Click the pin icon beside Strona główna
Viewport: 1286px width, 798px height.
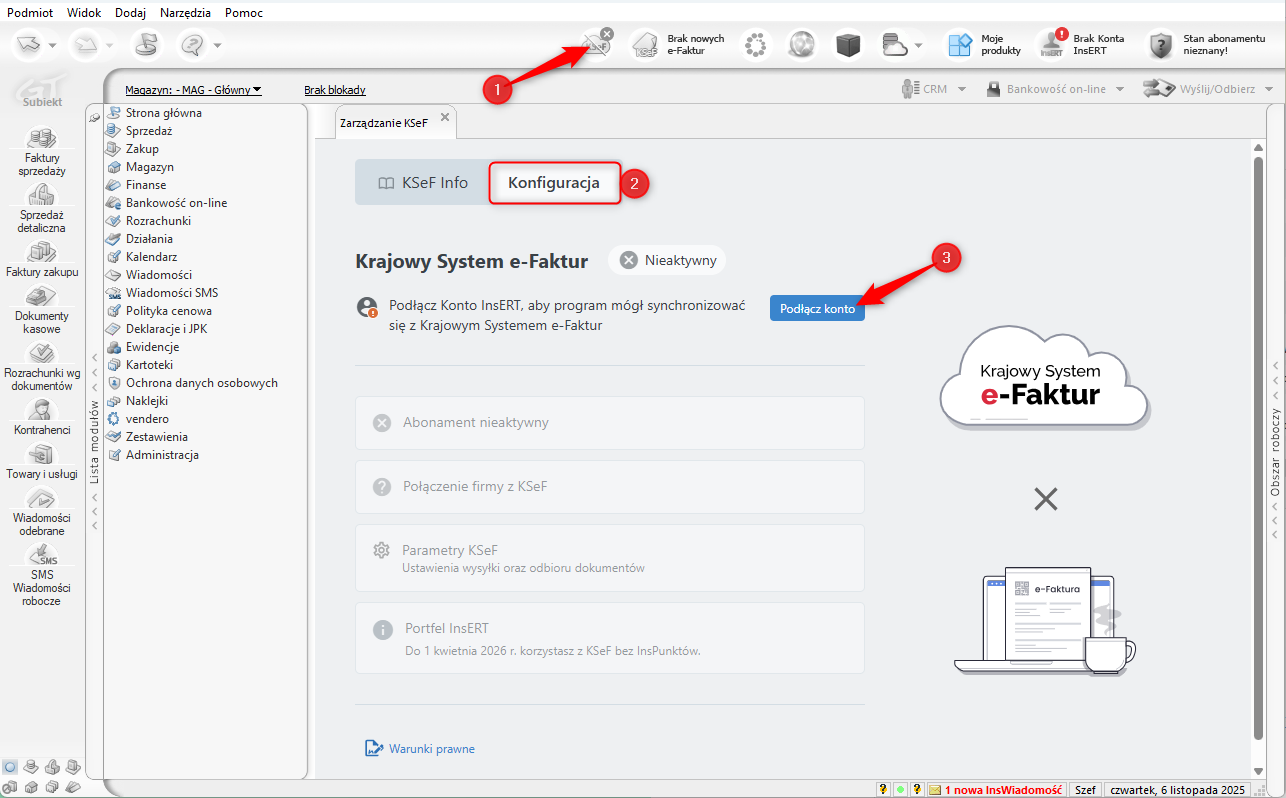pyautogui.click(x=94, y=118)
